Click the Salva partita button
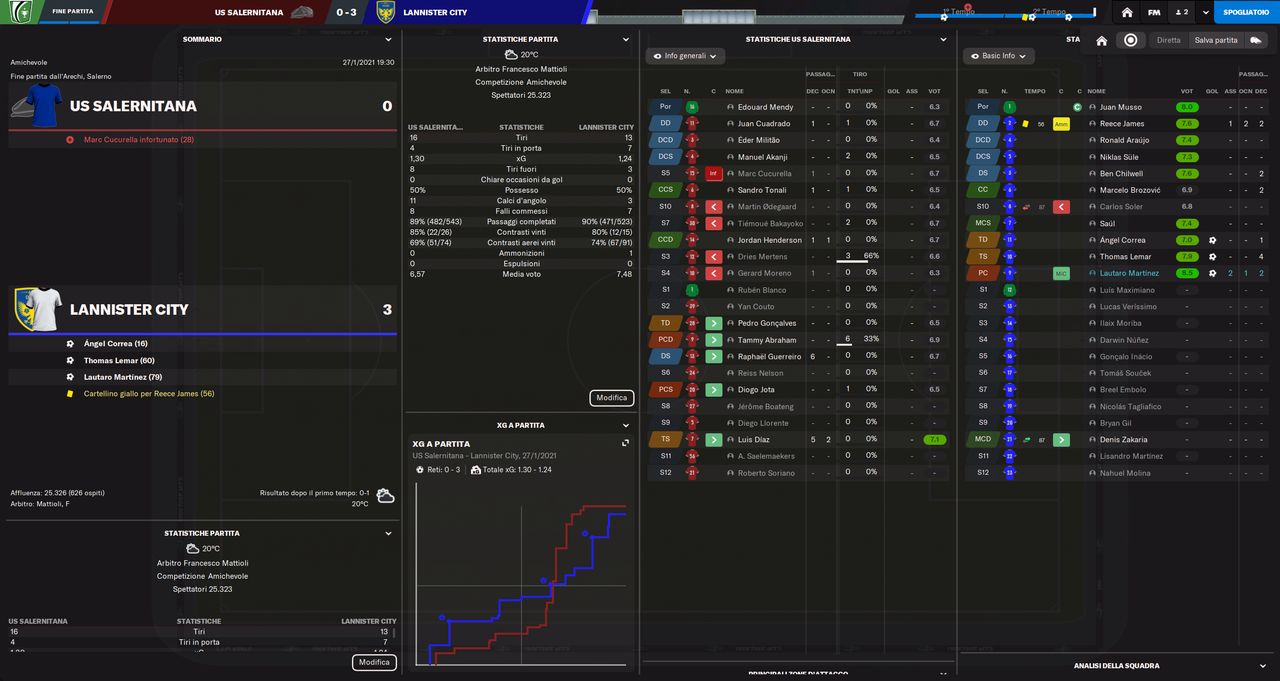1280x681 pixels. [1216, 41]
